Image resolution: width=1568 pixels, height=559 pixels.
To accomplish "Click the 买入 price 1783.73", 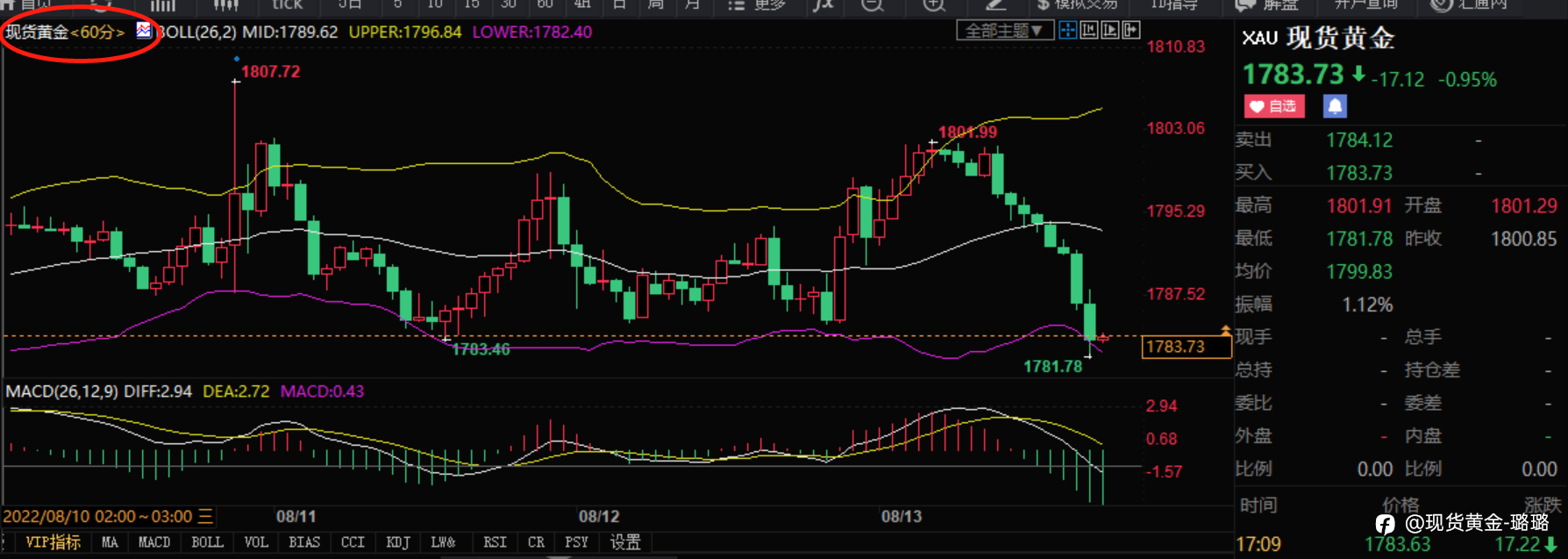I will [1359, 173].
